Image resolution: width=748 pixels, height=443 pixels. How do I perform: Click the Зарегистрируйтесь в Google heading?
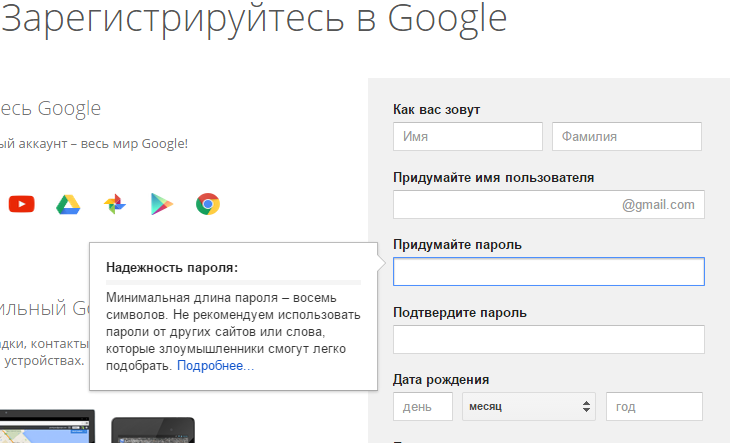[254, 19]
